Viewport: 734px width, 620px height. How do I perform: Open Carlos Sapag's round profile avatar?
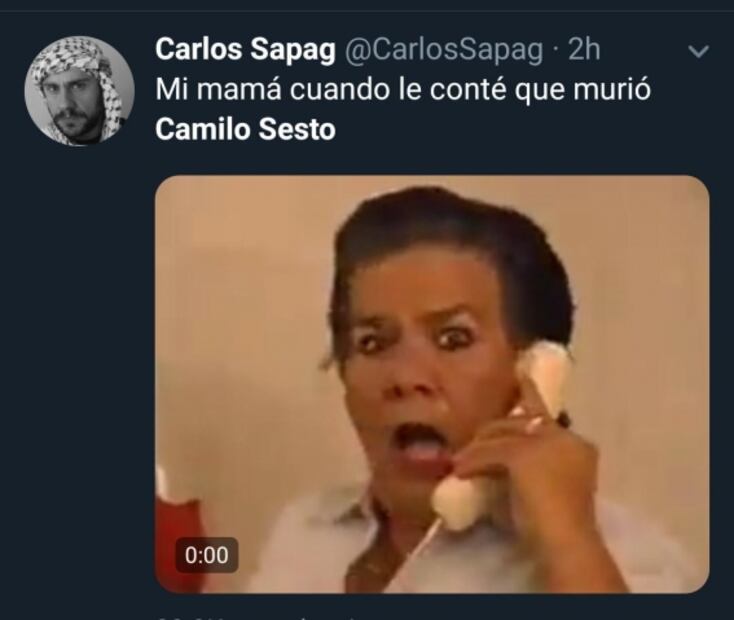point(80,91)
